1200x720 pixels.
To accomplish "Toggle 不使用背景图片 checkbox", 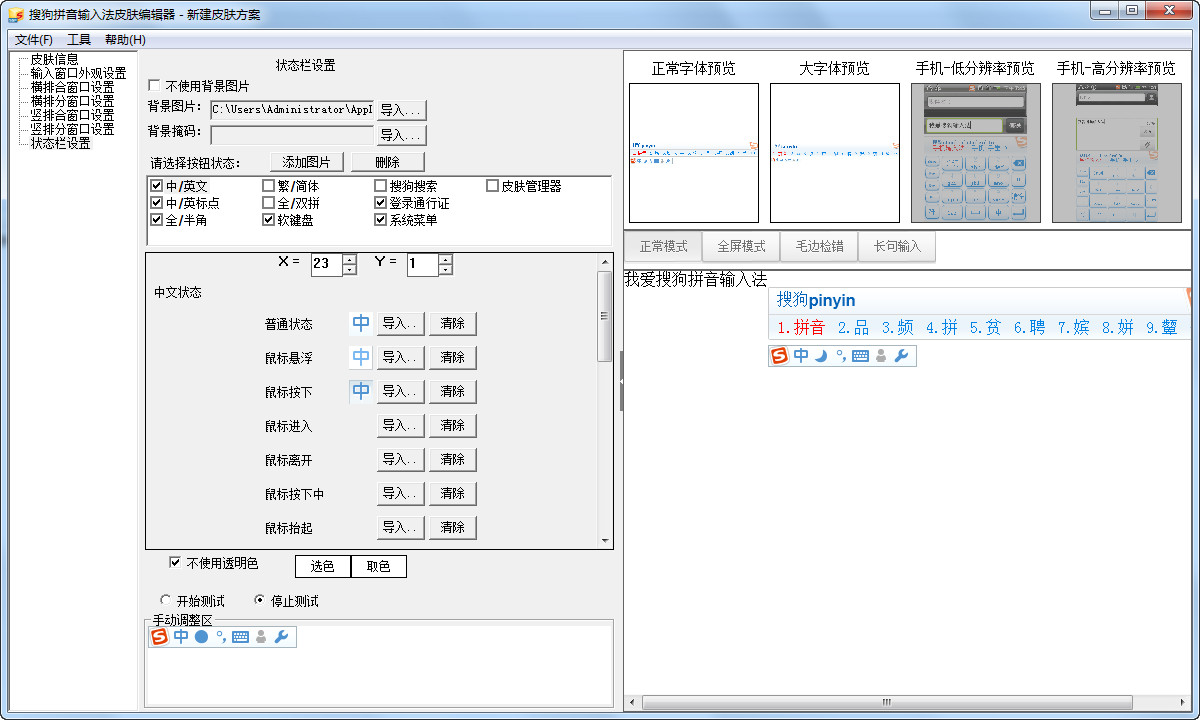I will 154,86.
